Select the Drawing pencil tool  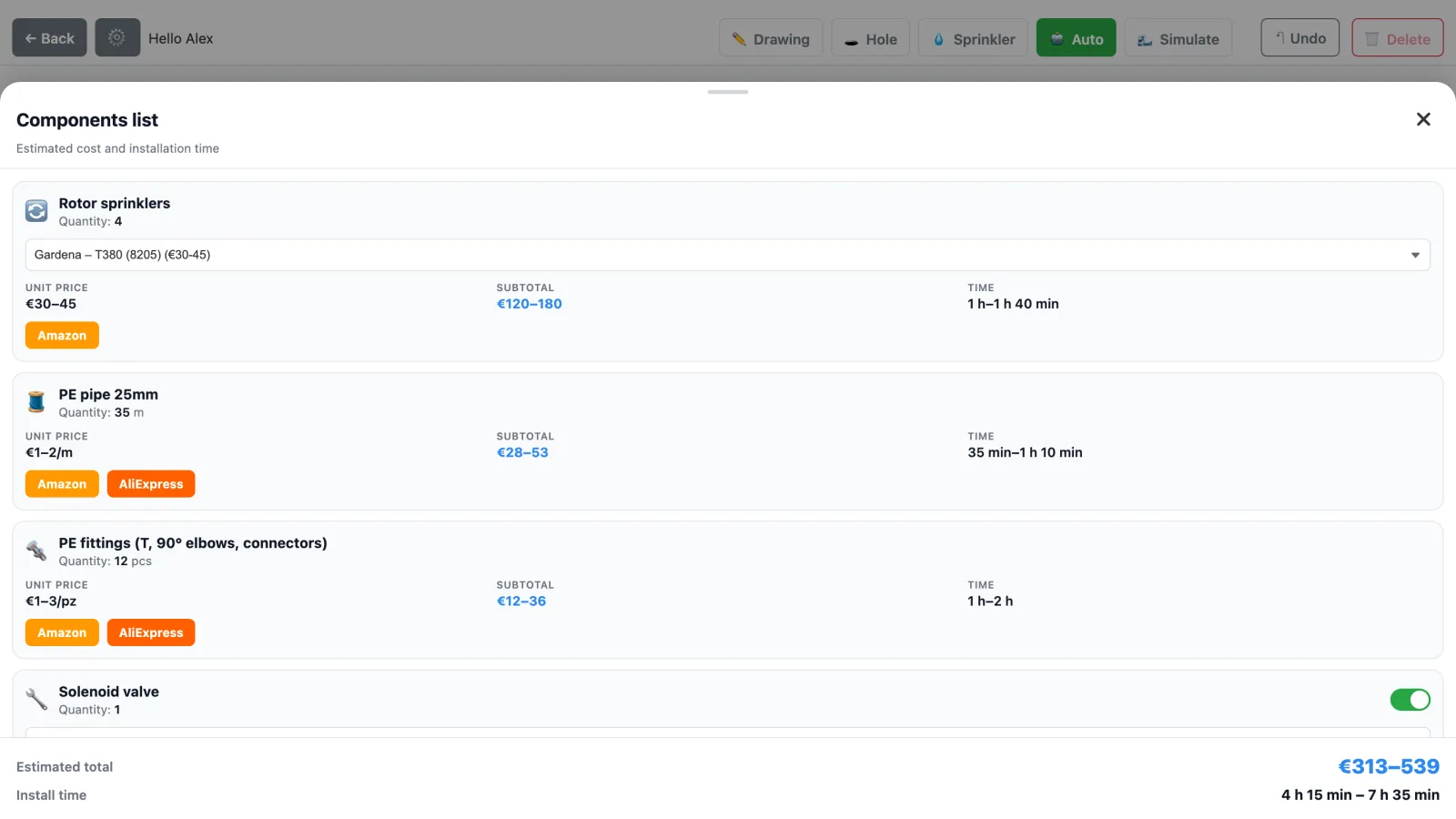[771, 38]
